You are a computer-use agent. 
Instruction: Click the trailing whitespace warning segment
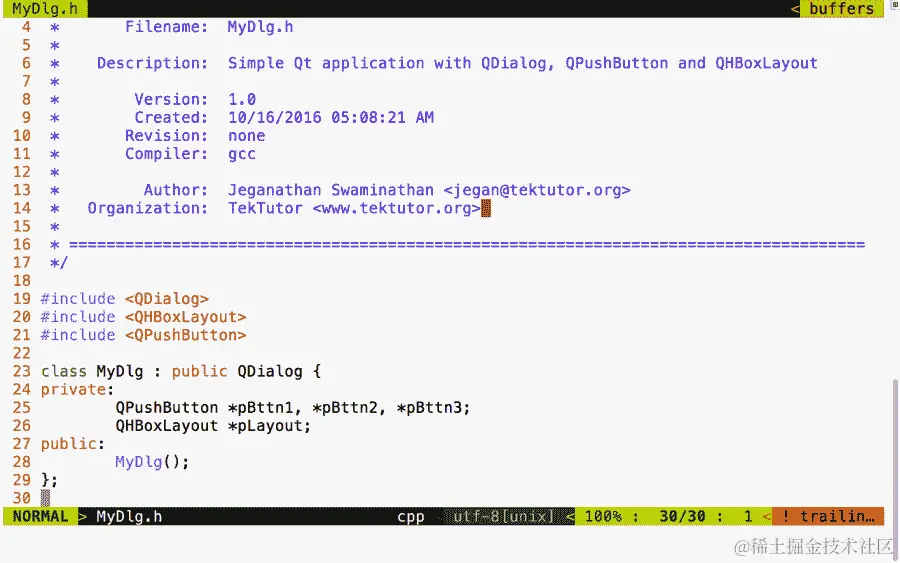pyautogui.click(x=828, y=517)
